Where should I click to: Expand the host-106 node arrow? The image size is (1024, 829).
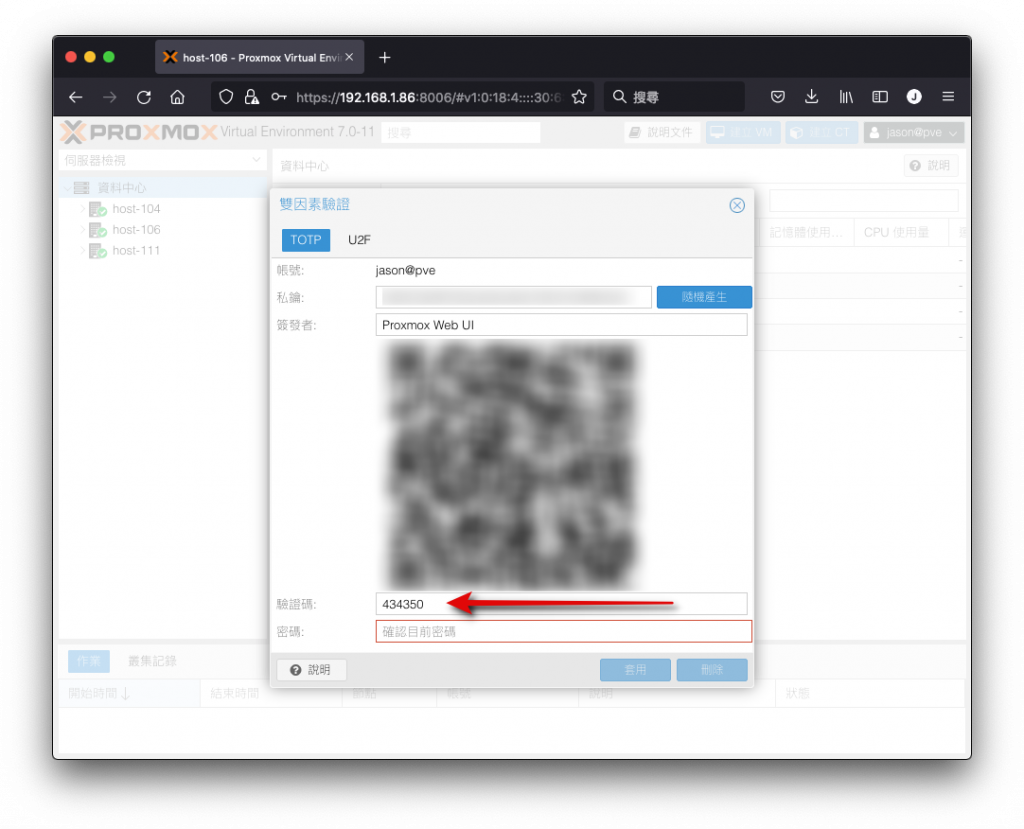point(82,230)
